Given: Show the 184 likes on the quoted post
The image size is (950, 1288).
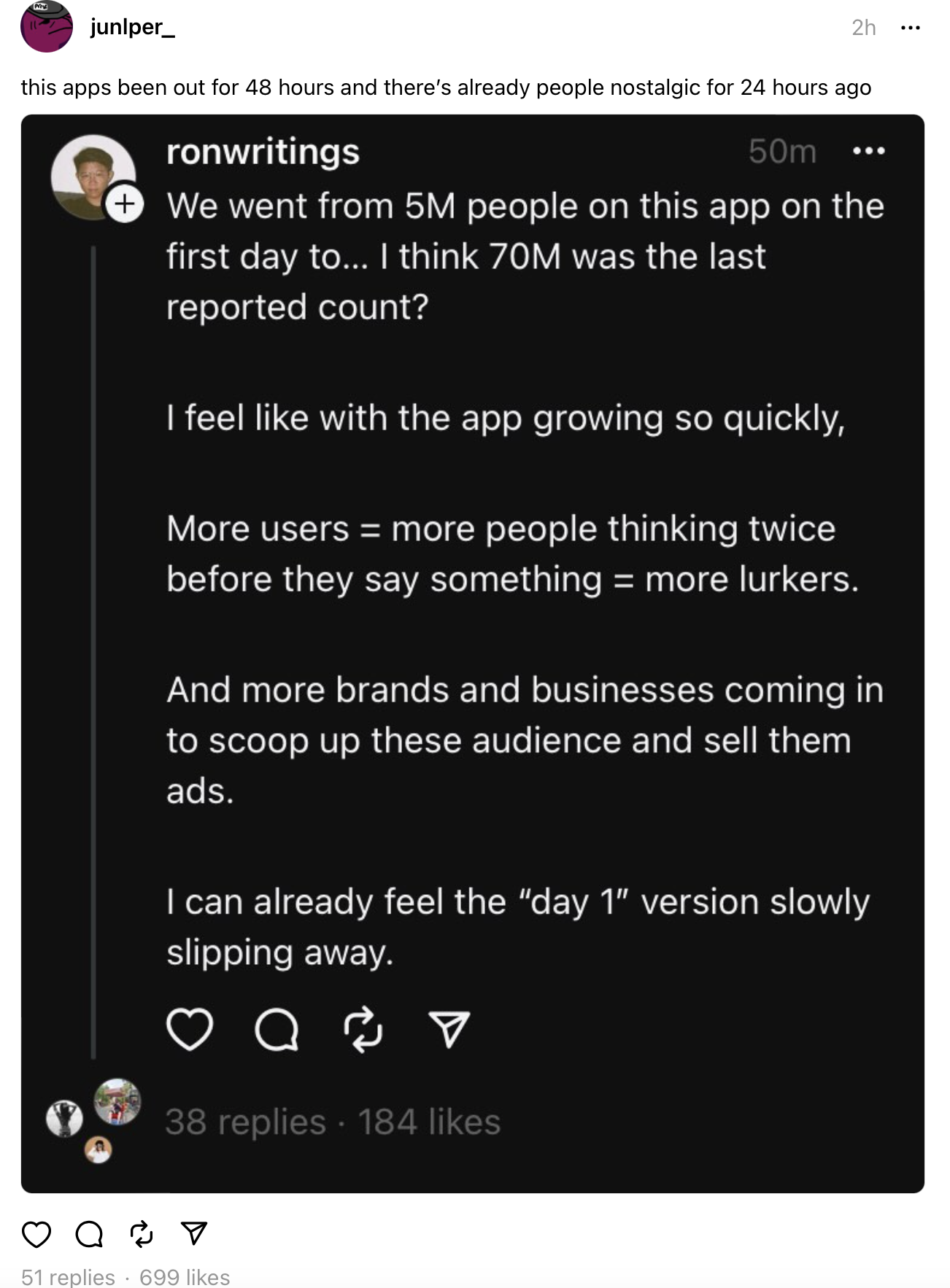Looking at the screenshot, I should (x=429, y=1122).
